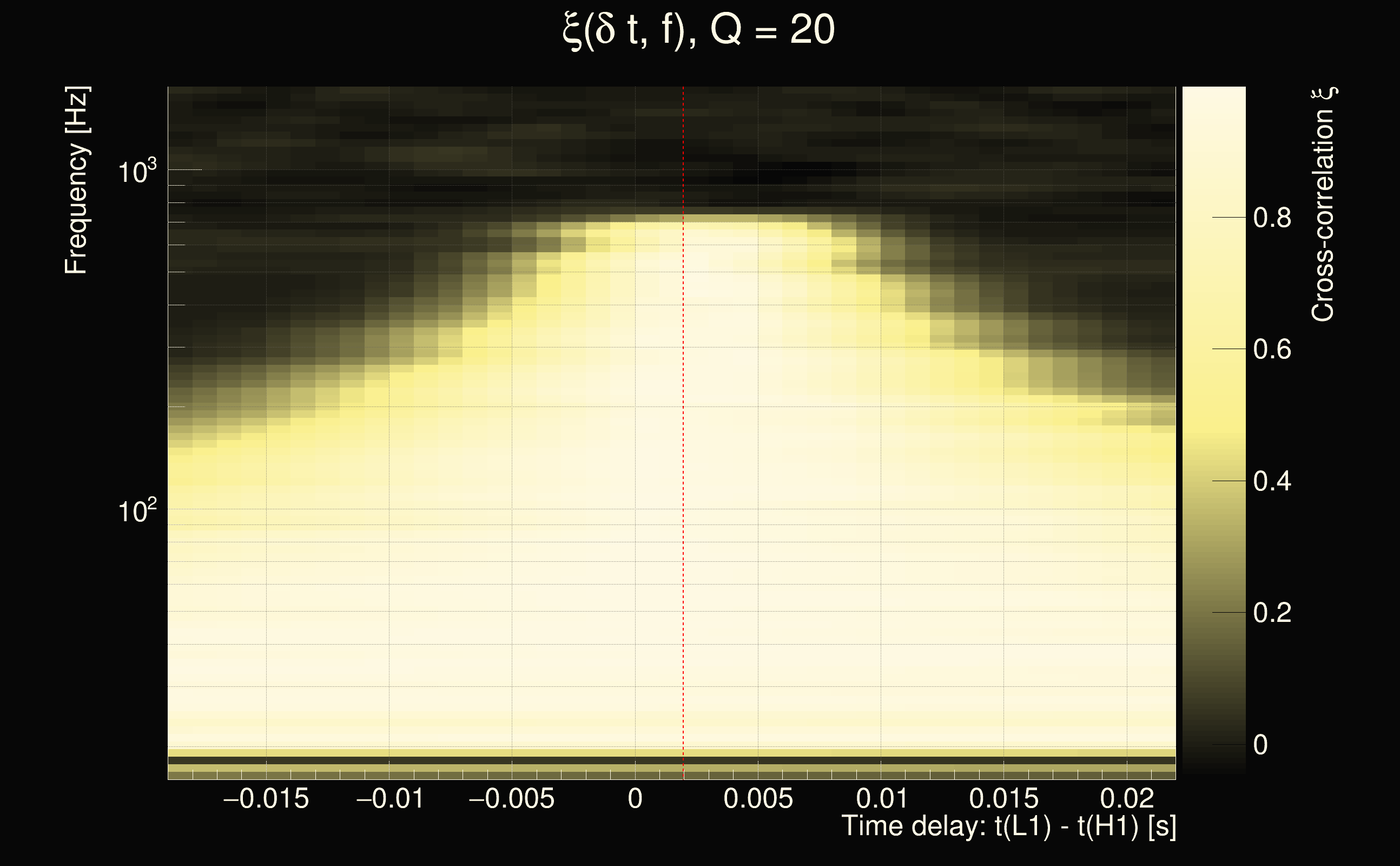Click the 0.2 tick label on colorbar
Viewport: 1400px width, 866px height.
pos(1272,613)
